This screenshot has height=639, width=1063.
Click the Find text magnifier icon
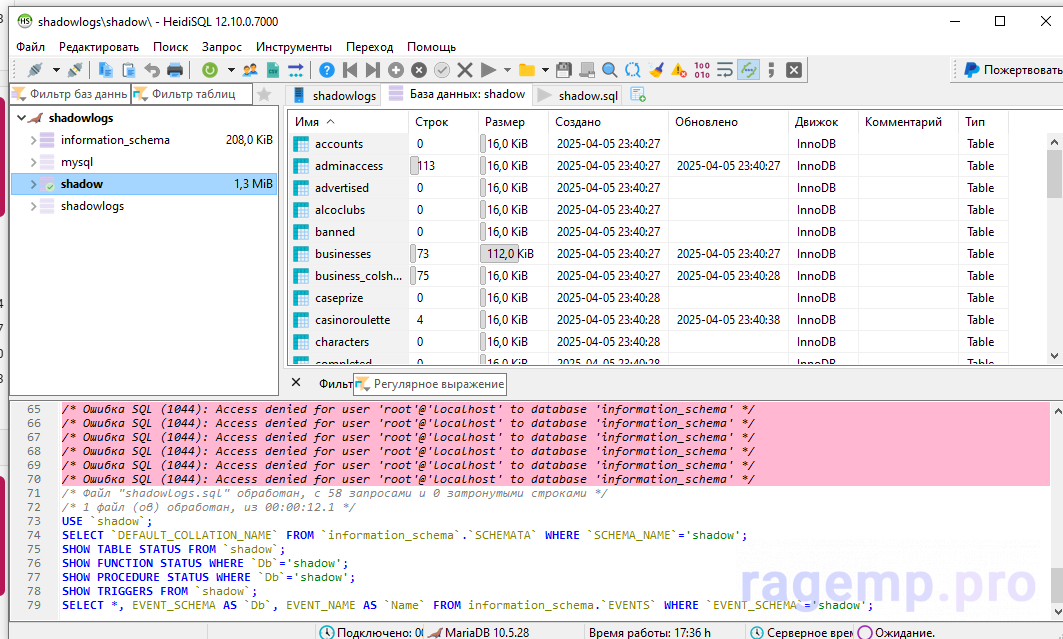pos(609,70)
